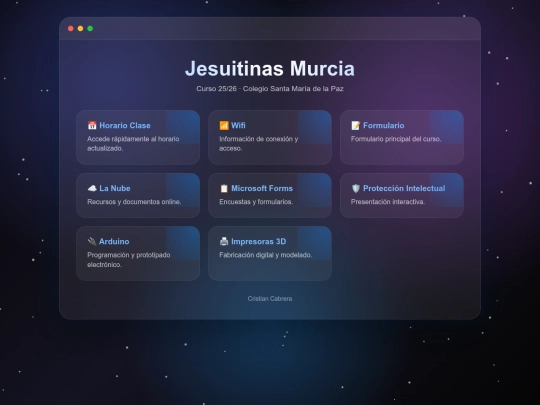Viewport: 540px width, 405px height.
Task: Open Protección Intelectual presentation link
Action: (404, 188)
